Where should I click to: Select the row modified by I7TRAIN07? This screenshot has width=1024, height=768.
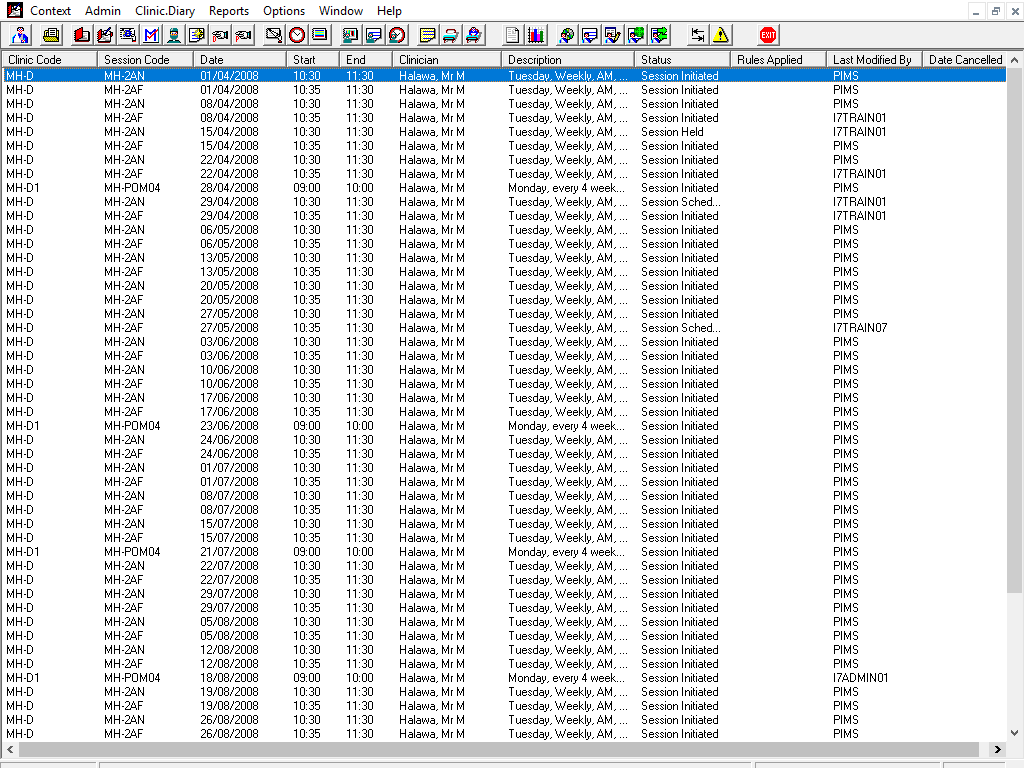point(504,328)
